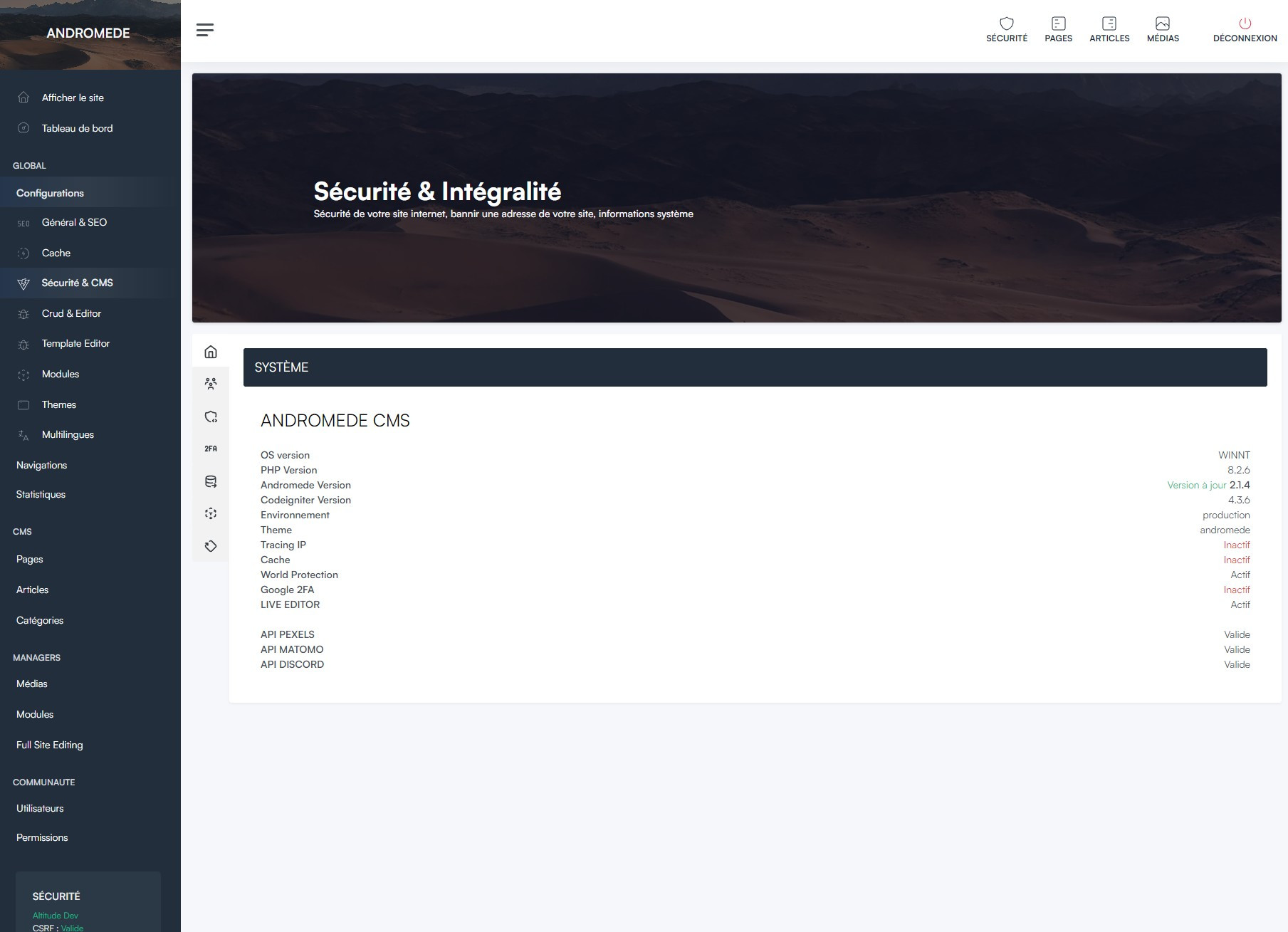Open Template Editor menu item
The width and height of the screenshot is (1288, 932).
tap(75, 343)
